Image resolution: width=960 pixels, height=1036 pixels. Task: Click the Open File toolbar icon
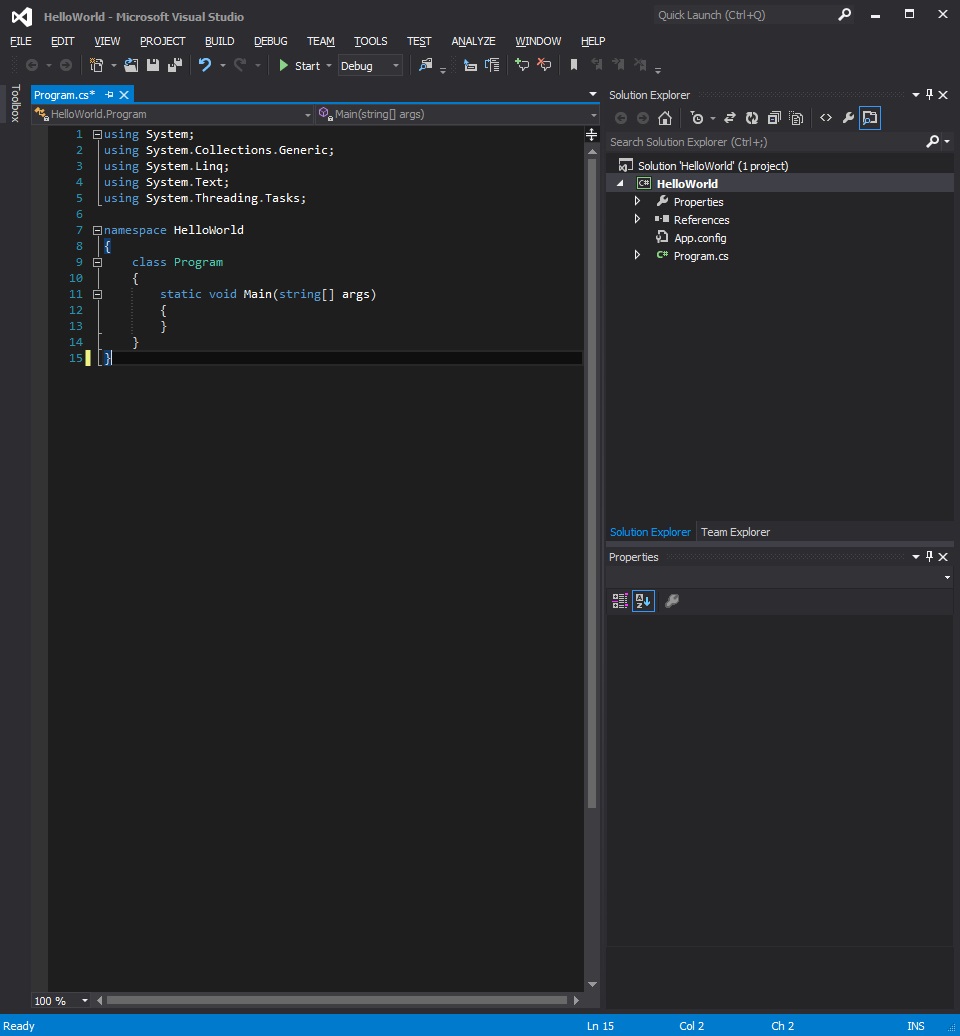pos(131,65)
